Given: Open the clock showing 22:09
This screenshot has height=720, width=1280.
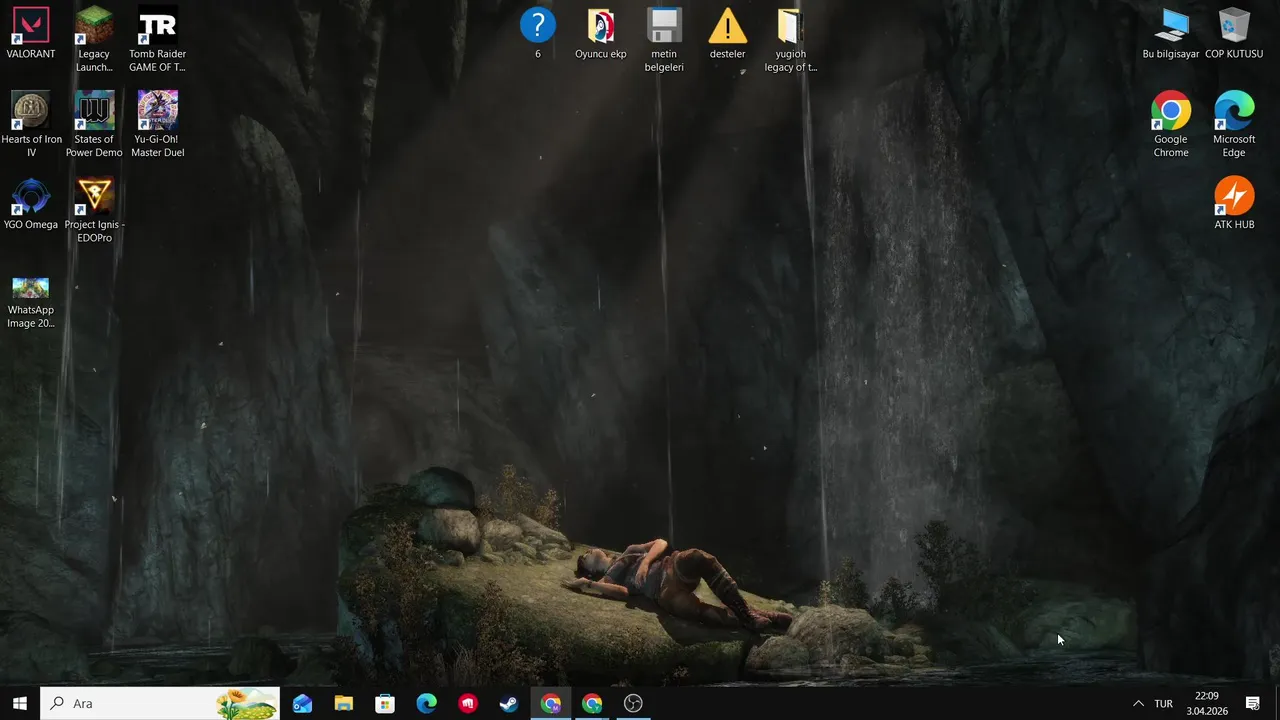Looking at the screenshot, I should [x=1207, y=703].
